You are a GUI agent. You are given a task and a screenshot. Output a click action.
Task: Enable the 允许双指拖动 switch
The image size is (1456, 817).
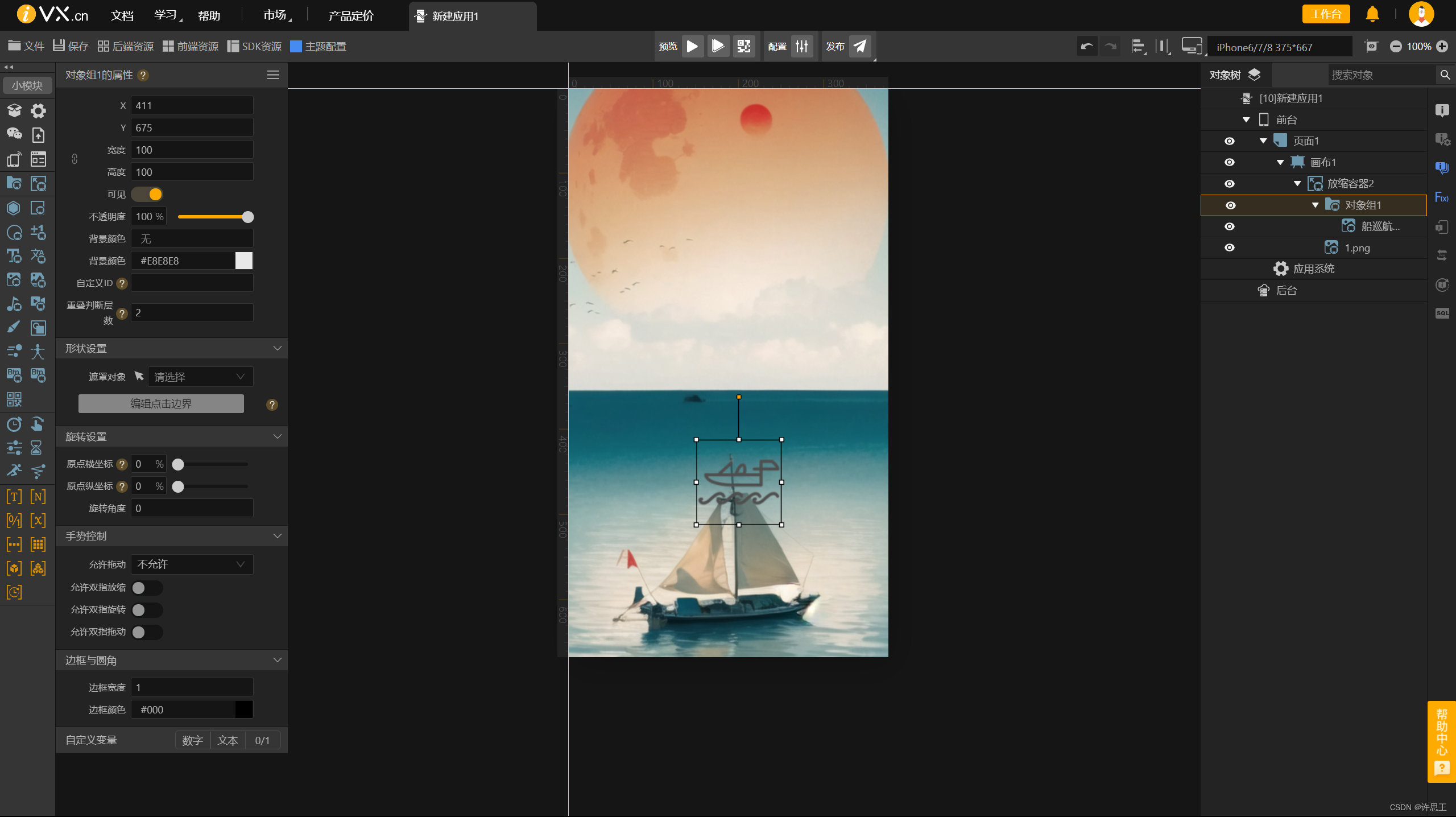point(147,632)
